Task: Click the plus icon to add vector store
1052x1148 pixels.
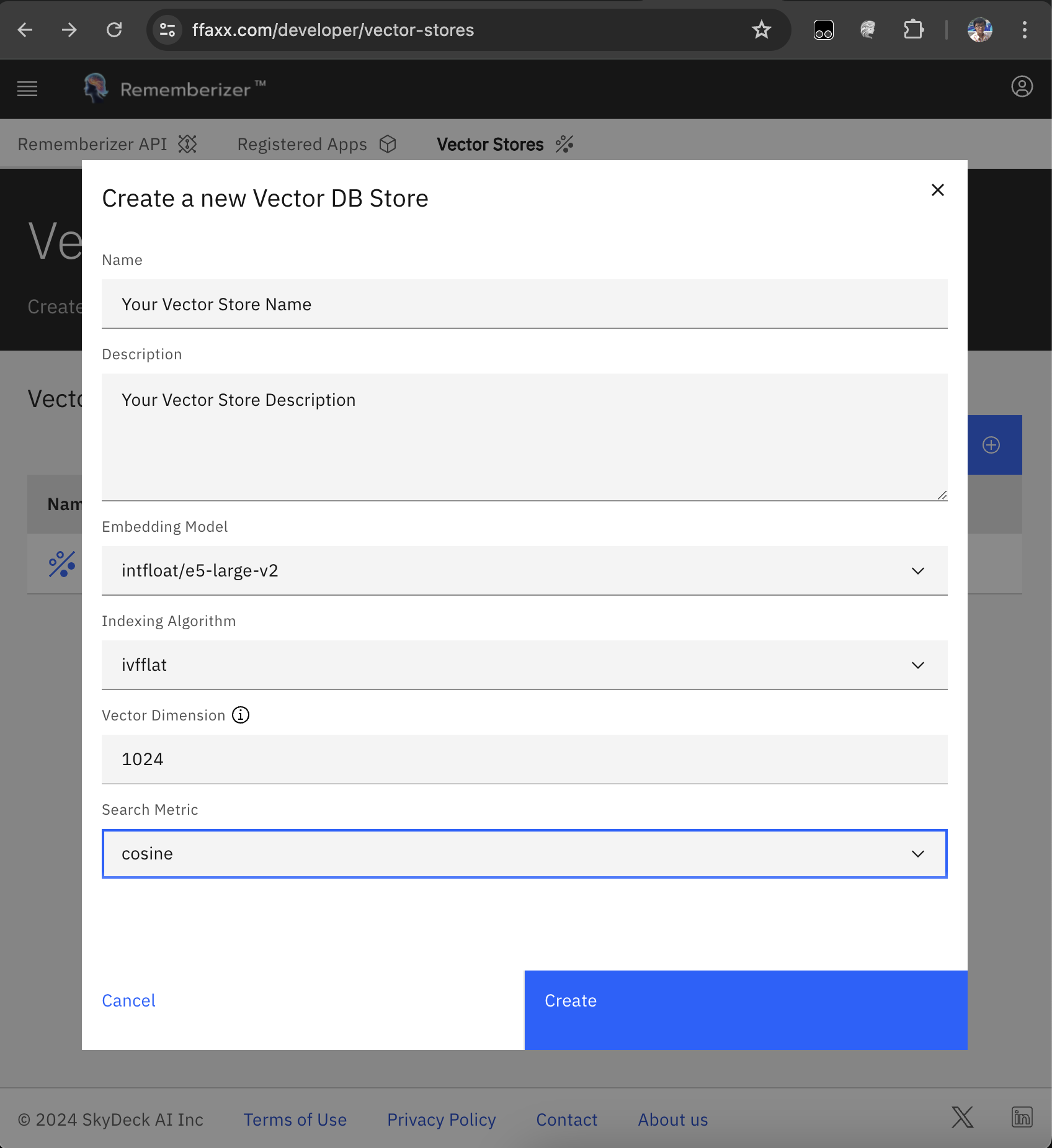Action: click(x=991, y=444)
